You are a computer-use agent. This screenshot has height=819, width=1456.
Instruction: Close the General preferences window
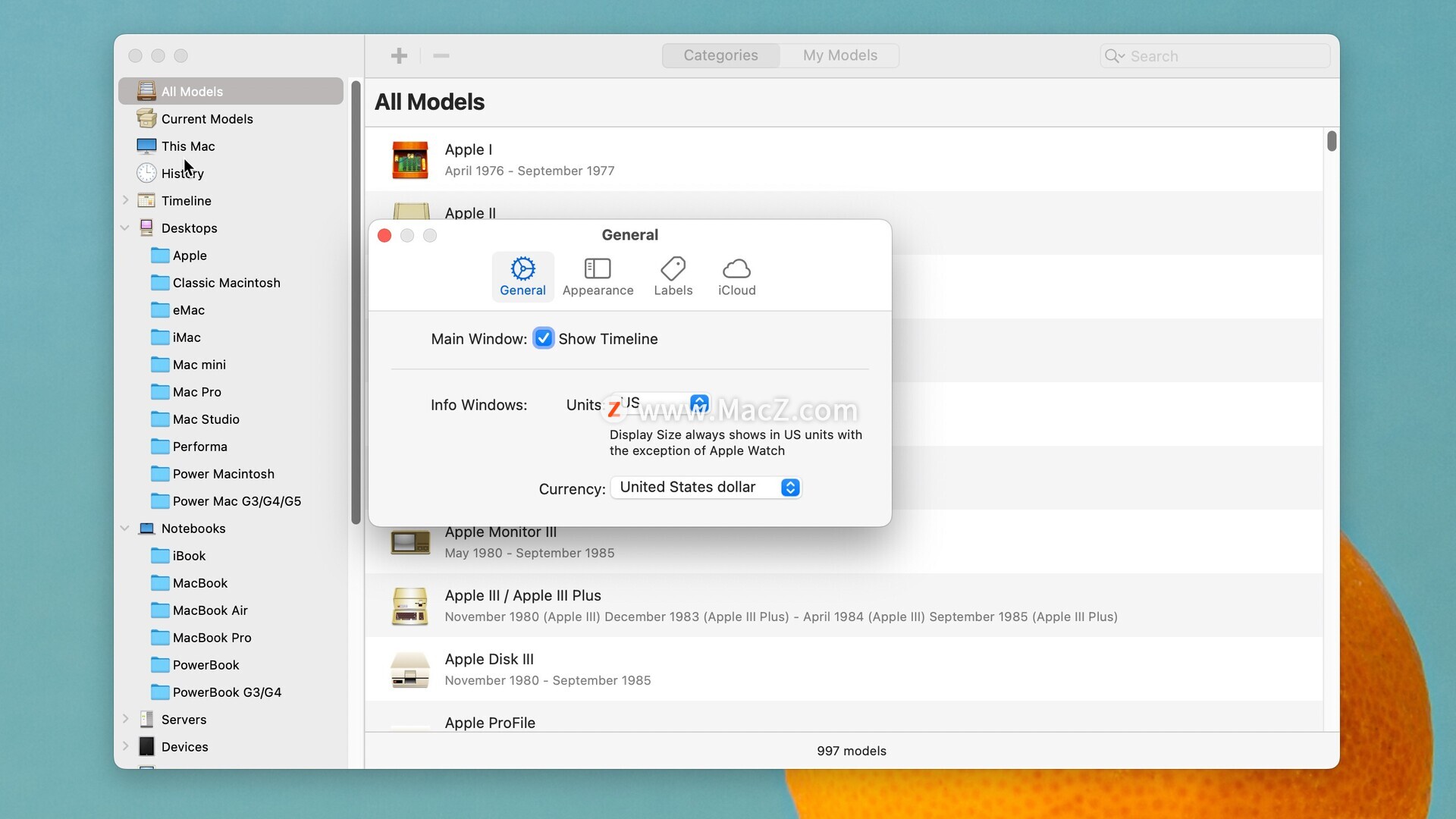[x=384, y=236]
